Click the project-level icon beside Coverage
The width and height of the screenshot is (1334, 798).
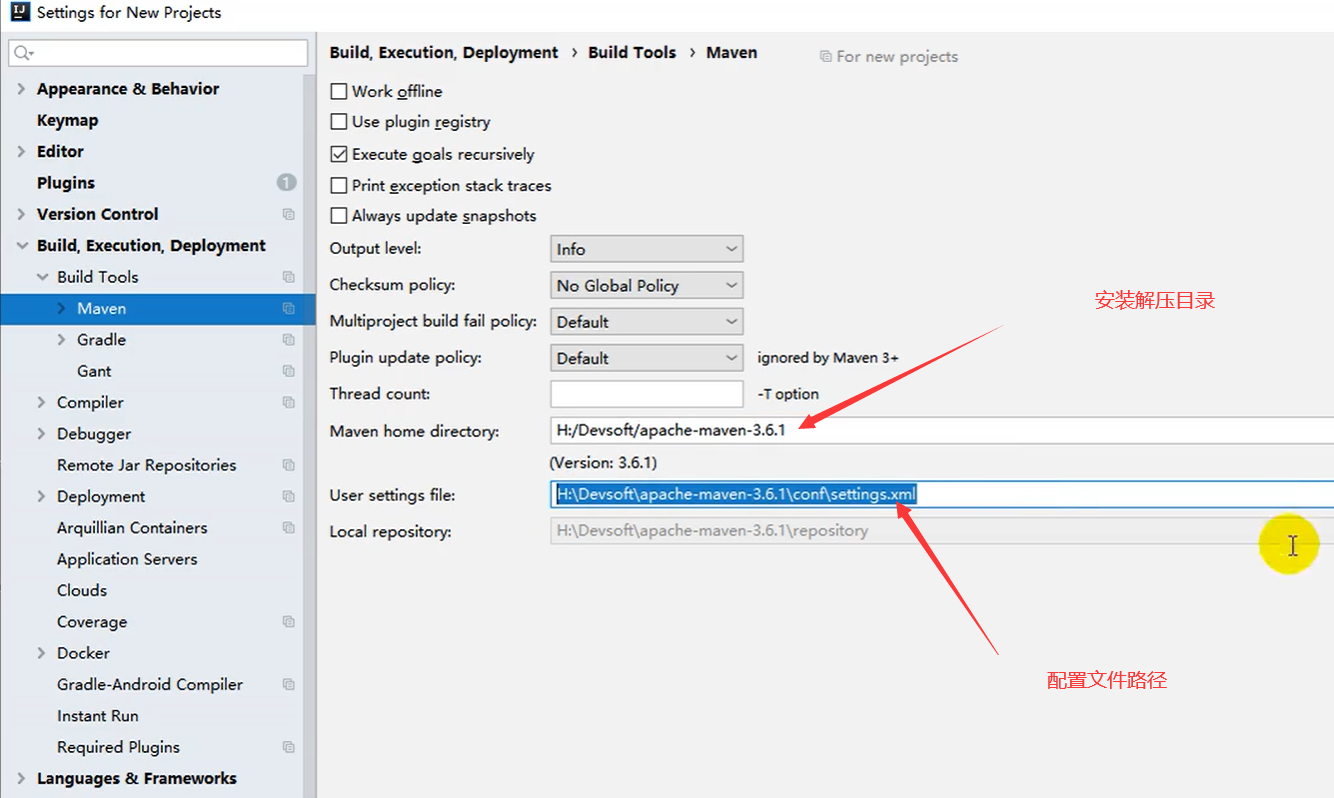tap(289, 621)
